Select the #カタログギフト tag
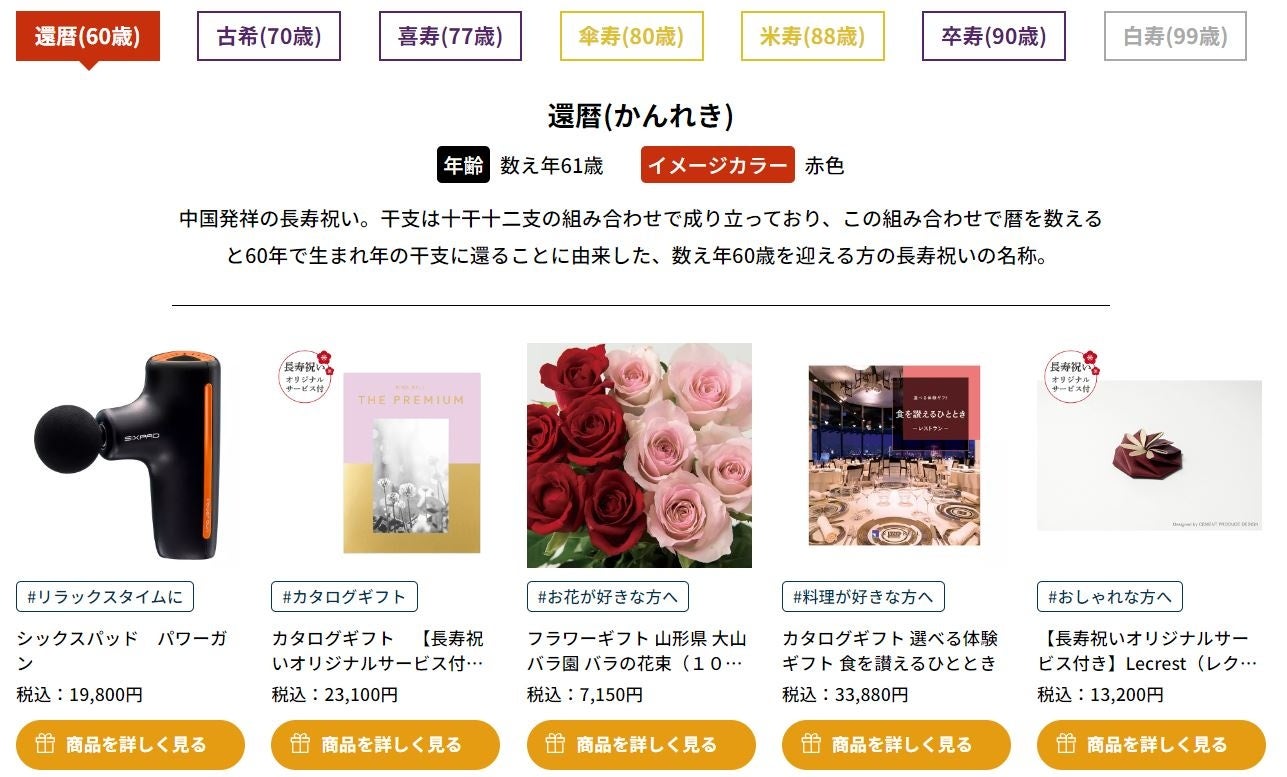The width and height of the screenshot is (1287, 777). 344,597
